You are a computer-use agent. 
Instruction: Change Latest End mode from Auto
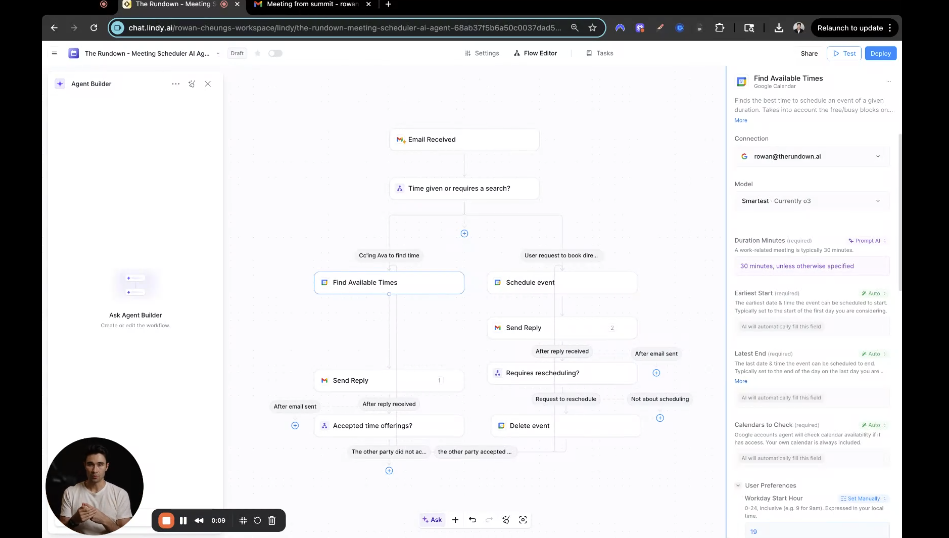pyautogui.click(x=873, y=354)
